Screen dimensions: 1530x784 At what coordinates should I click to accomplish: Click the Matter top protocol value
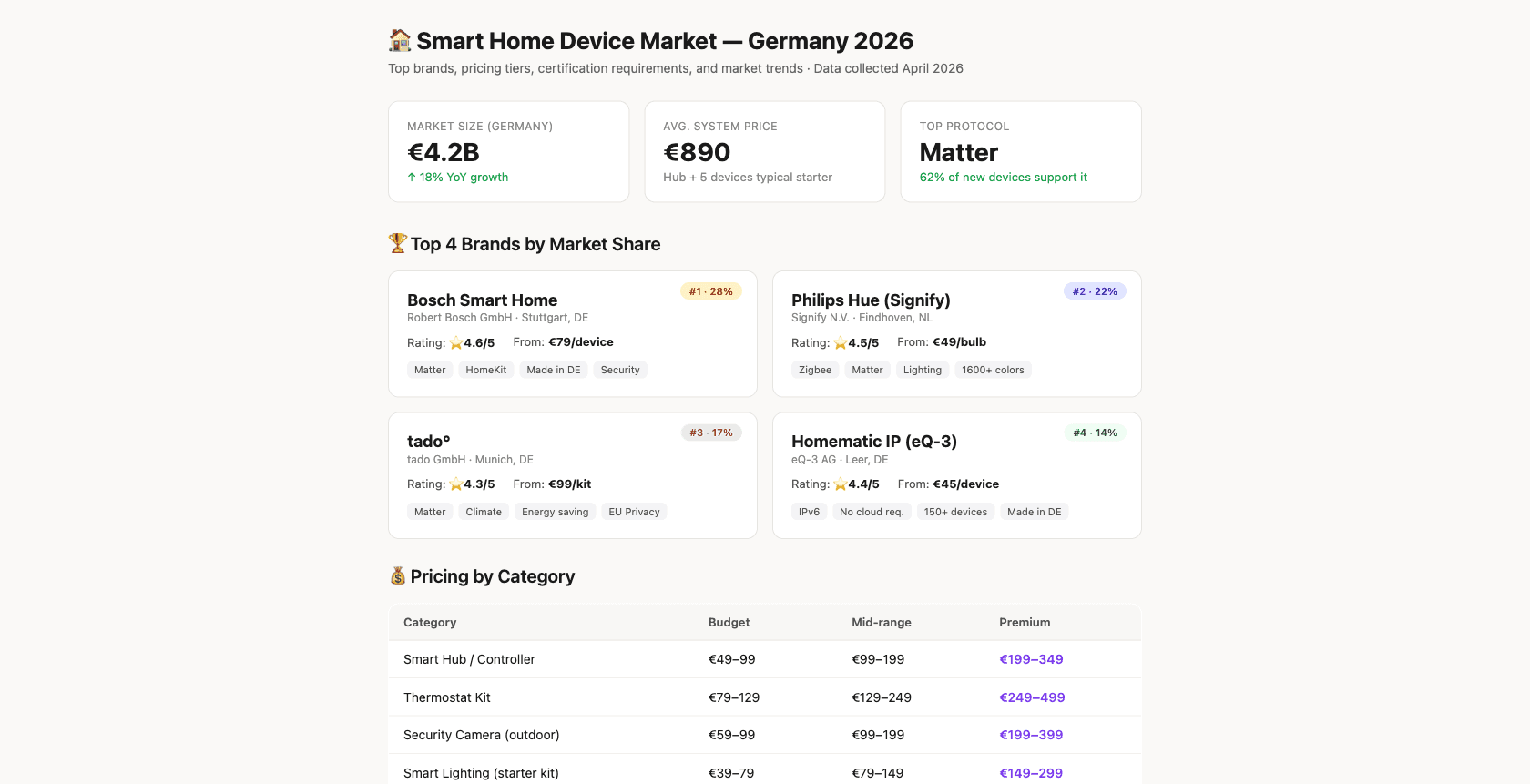pyautogui.click(x=959, y=152)
